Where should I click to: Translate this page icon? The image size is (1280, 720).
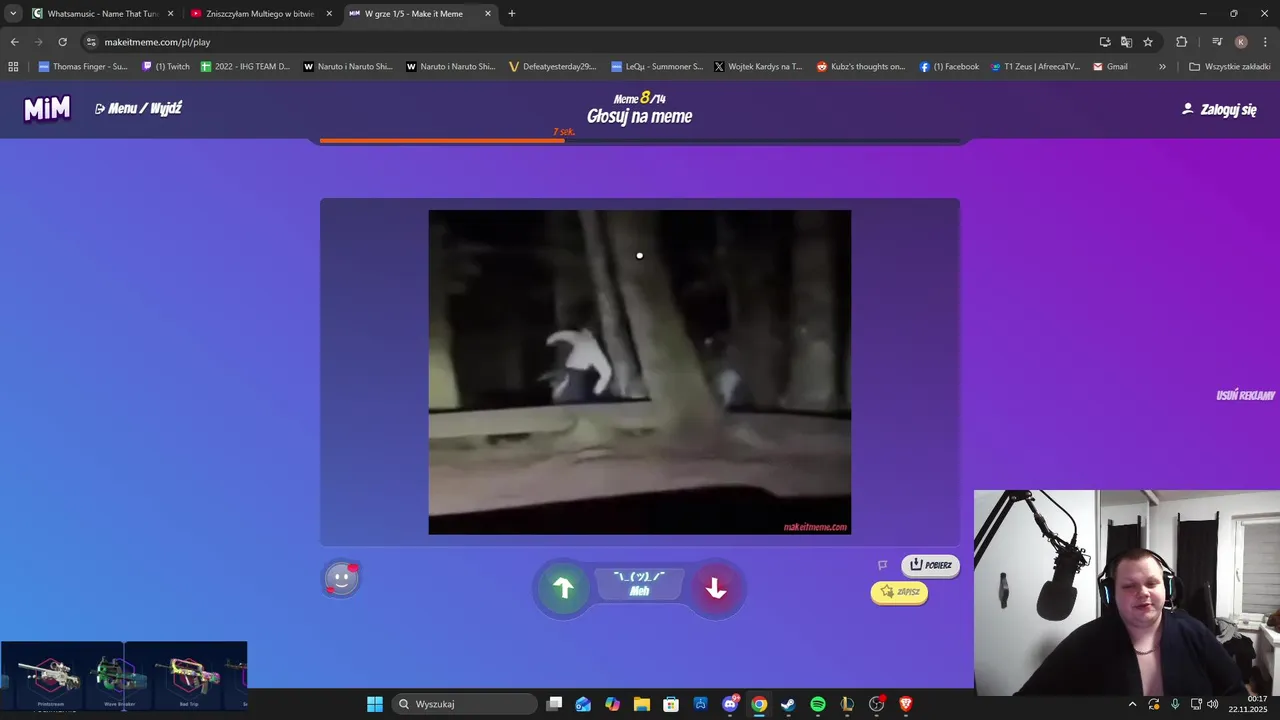pyautogui.click(x=1126, y=42)
